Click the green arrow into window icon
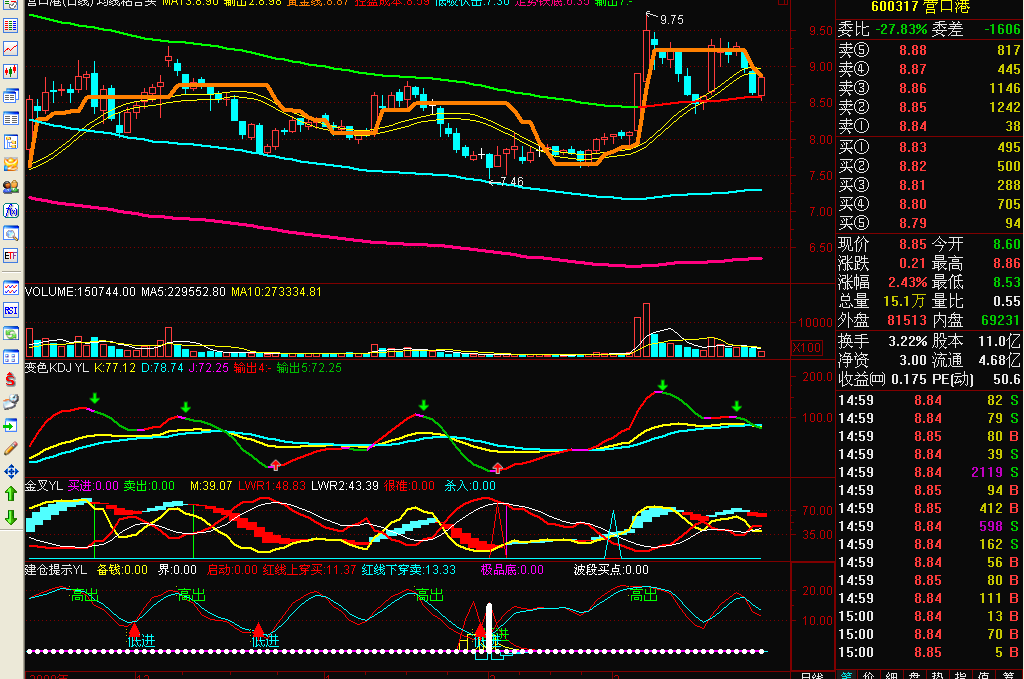 (10, 426)
